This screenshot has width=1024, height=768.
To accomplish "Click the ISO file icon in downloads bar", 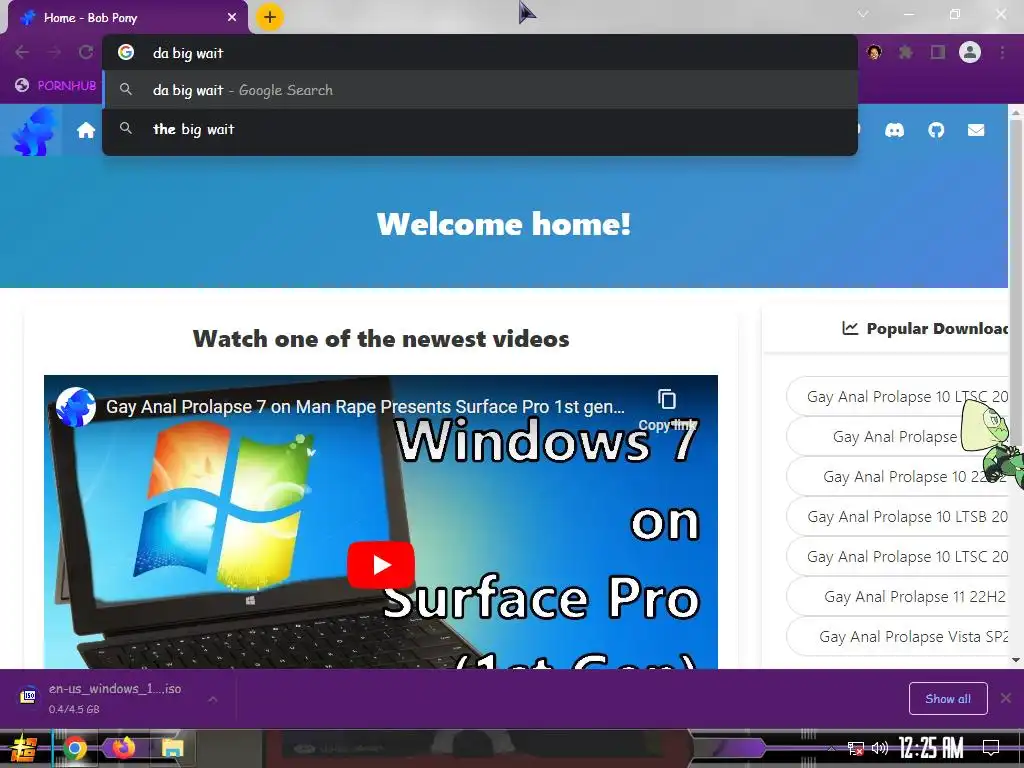I will pos(28,696).
